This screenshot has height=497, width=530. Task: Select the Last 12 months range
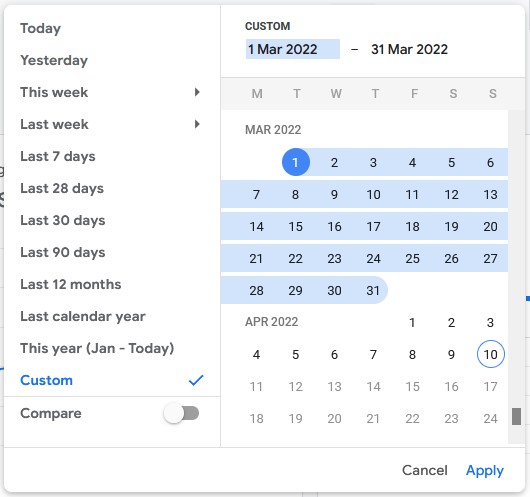click(x=71, y=284)
